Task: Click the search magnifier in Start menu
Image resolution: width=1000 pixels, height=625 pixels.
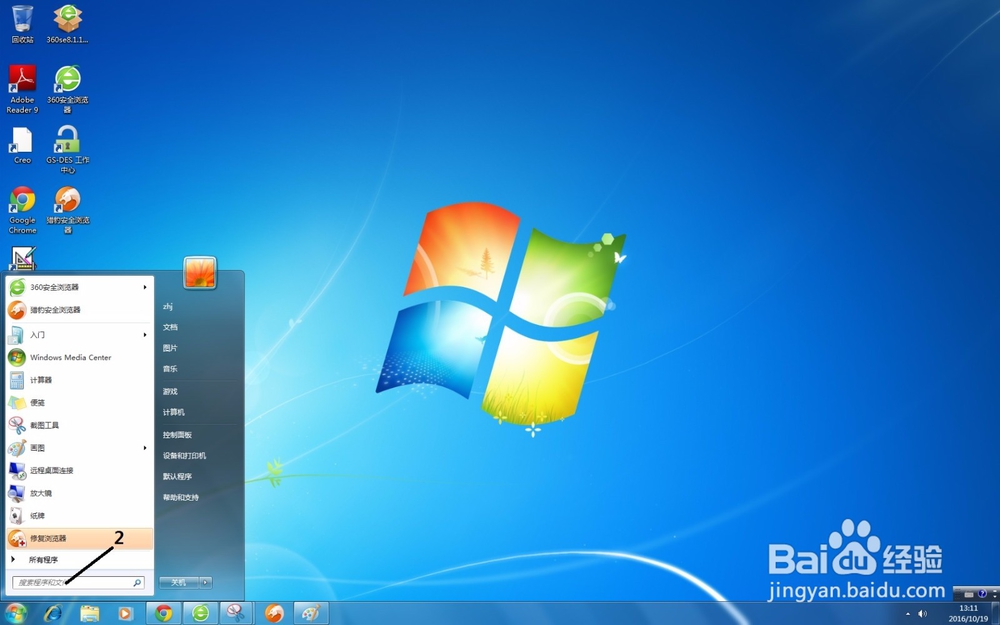Action: 136,582
